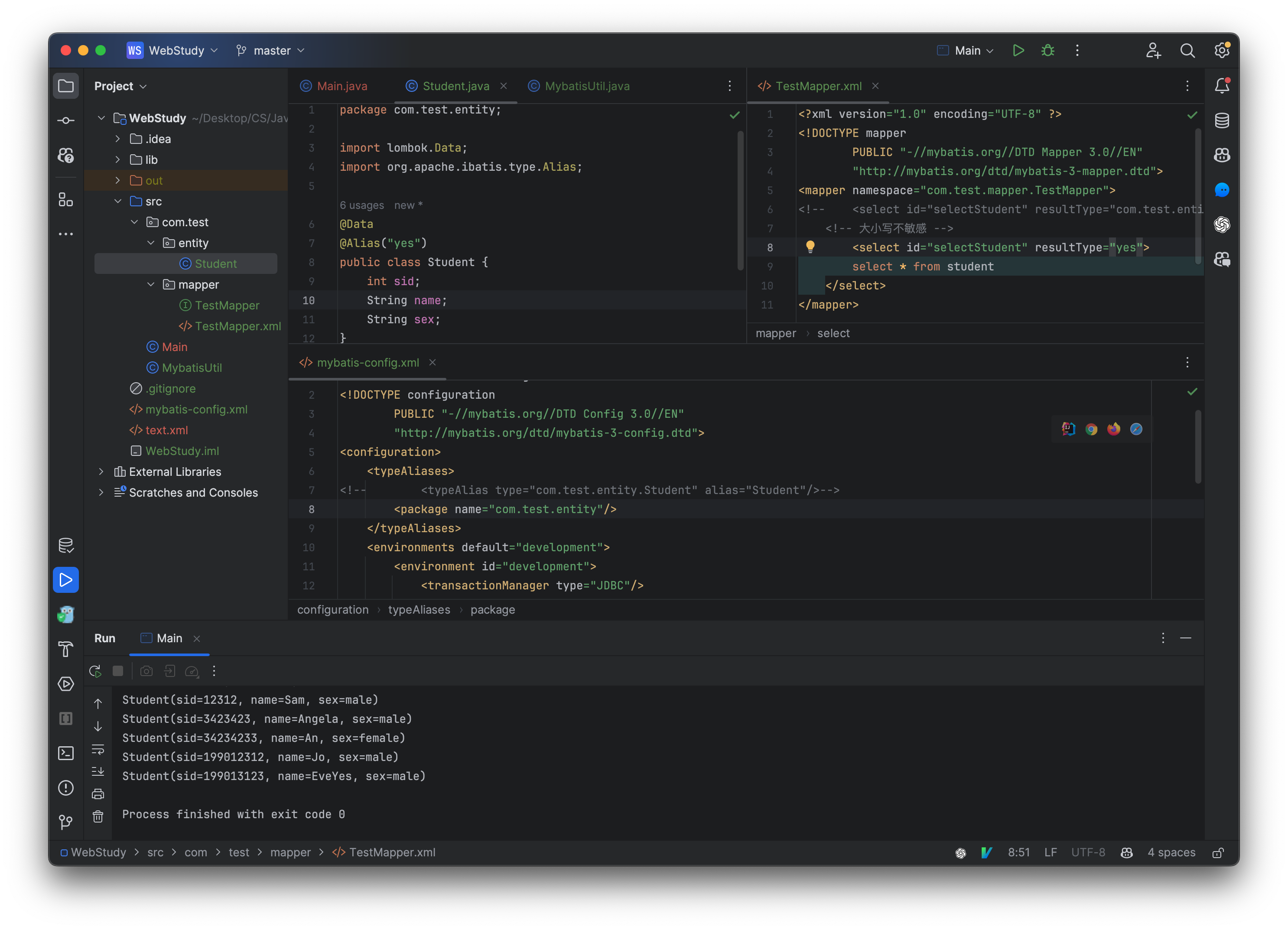Collapse the src folder
This screenshot has width=1288, height=930.
[117, 202]
